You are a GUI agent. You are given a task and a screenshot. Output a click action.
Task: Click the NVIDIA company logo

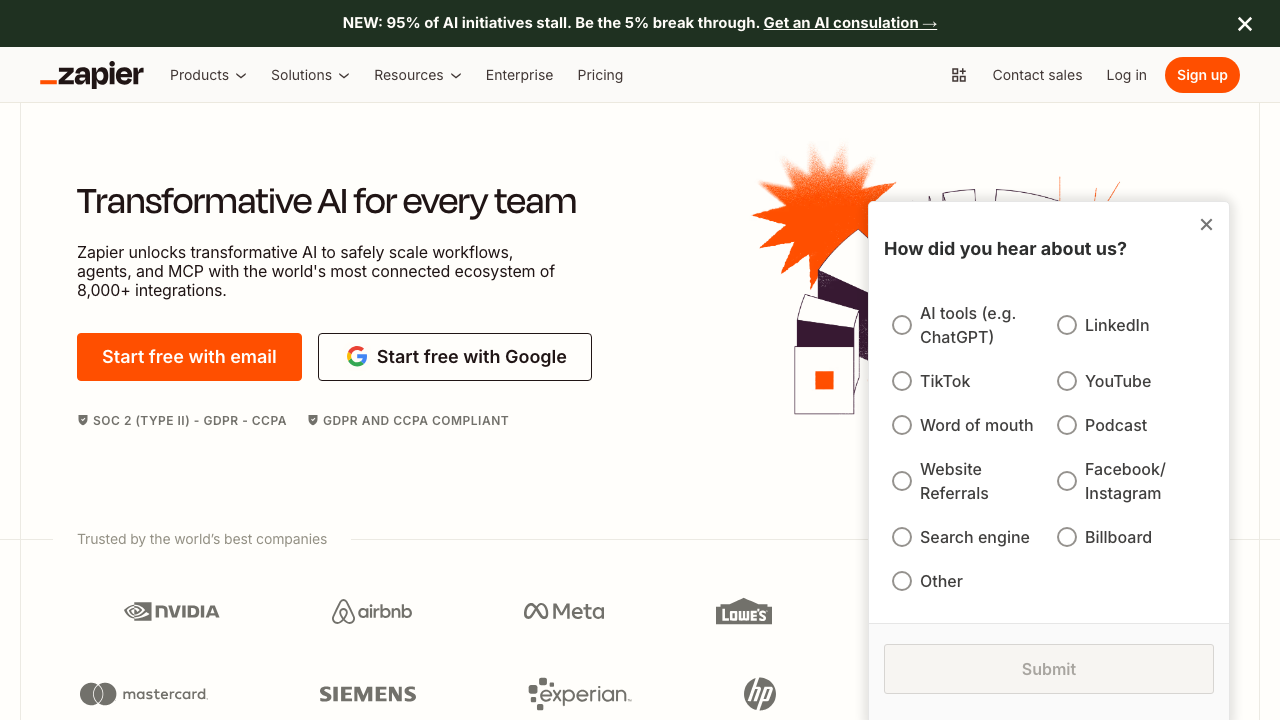pos(171,611)
